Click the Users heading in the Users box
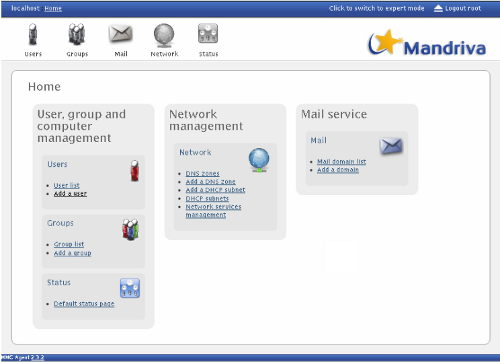Viewport: 500px width, 362px height. click(x=57, y=164)
